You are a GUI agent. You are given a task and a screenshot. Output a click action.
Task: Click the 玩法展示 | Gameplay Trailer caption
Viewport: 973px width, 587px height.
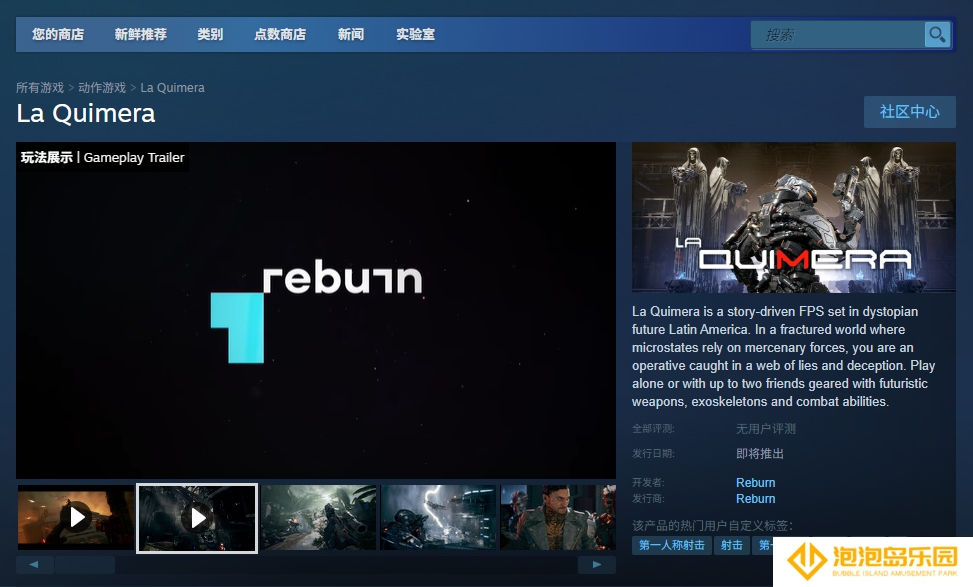coord(102,158)
